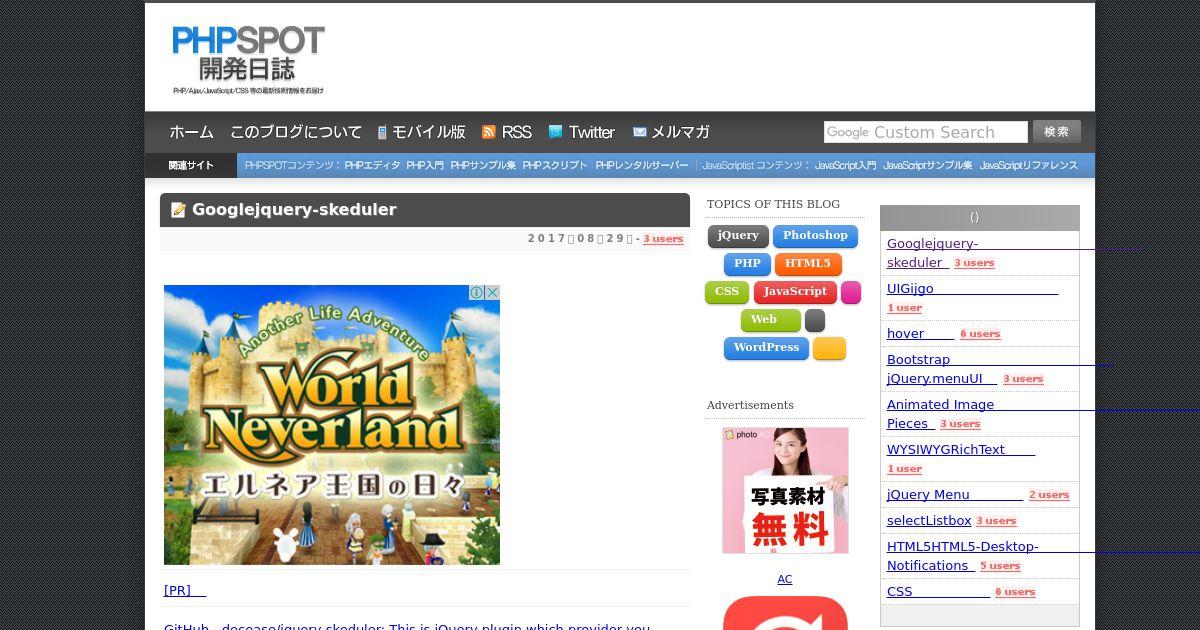Open sidebar entry selectListbox

pyautogui.click(x=929, y=521)
